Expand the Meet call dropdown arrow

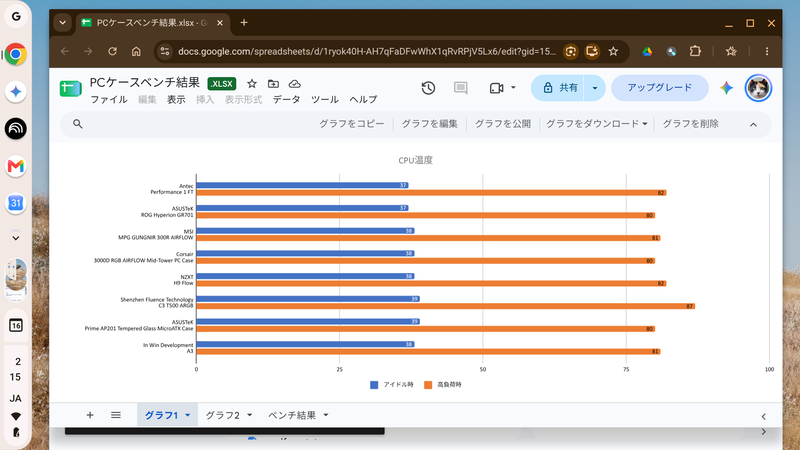[x=513, y=88]
